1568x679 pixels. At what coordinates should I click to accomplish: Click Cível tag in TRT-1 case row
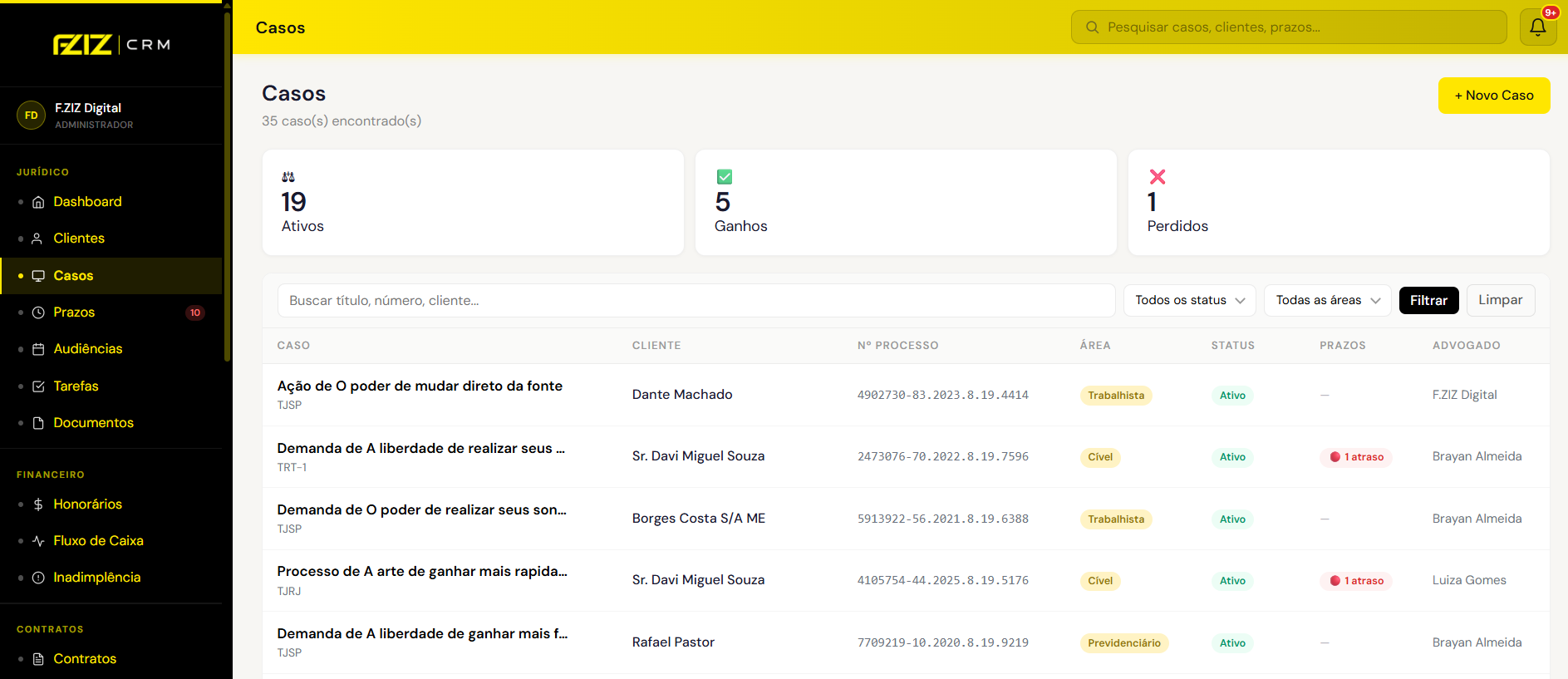(x=1100, y=457)
